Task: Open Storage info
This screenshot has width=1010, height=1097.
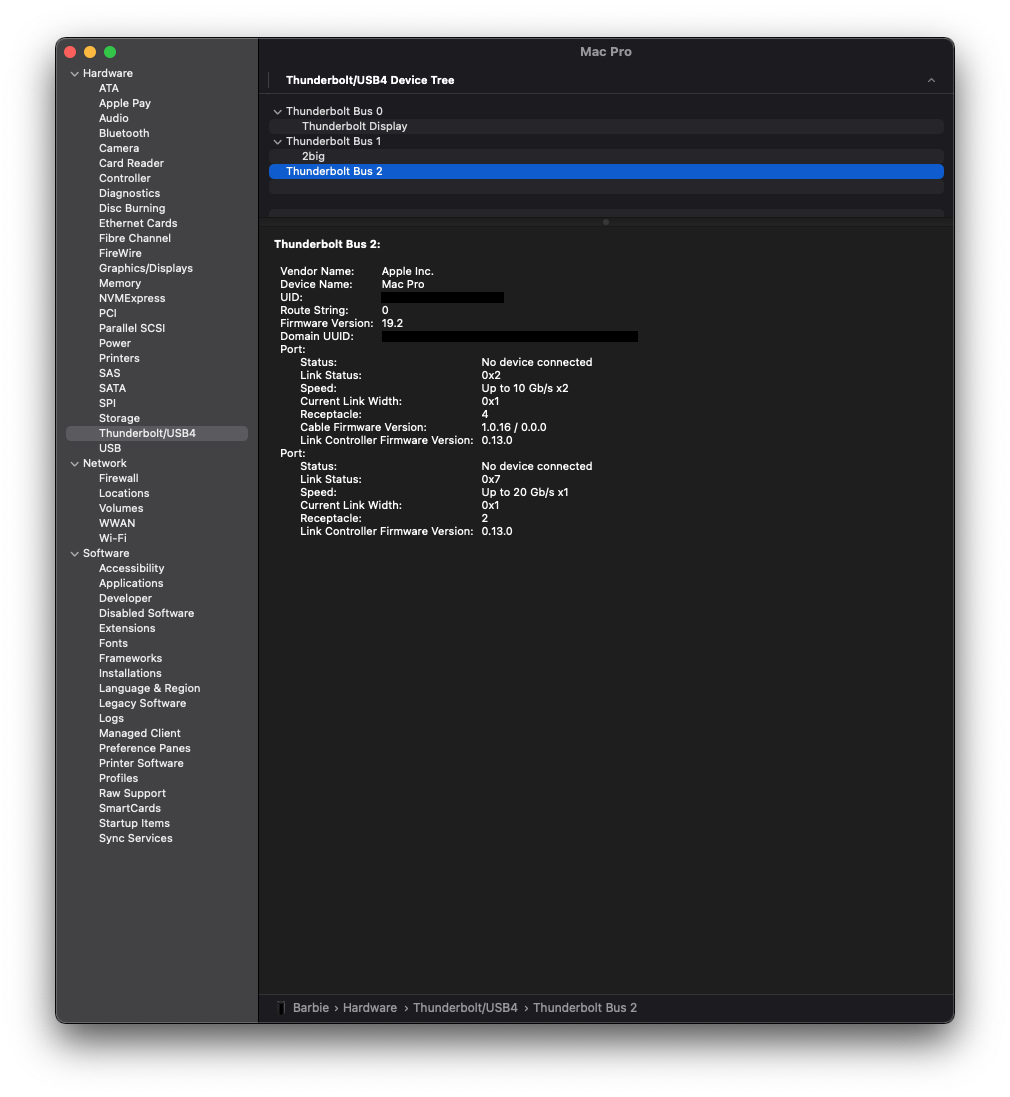Action: coord(119,418)
